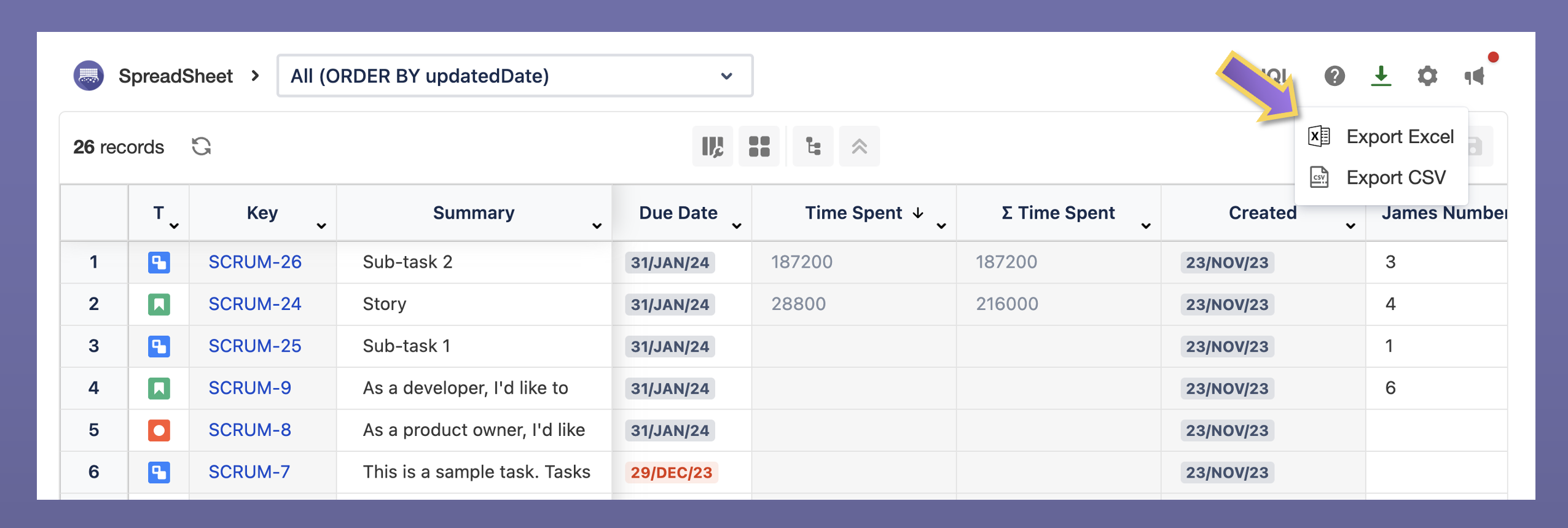Image resolution: width=1568 pixels, height=528 pixels.
Task: Open the SCRUM-26 issue link
Action: coord(254,262)
